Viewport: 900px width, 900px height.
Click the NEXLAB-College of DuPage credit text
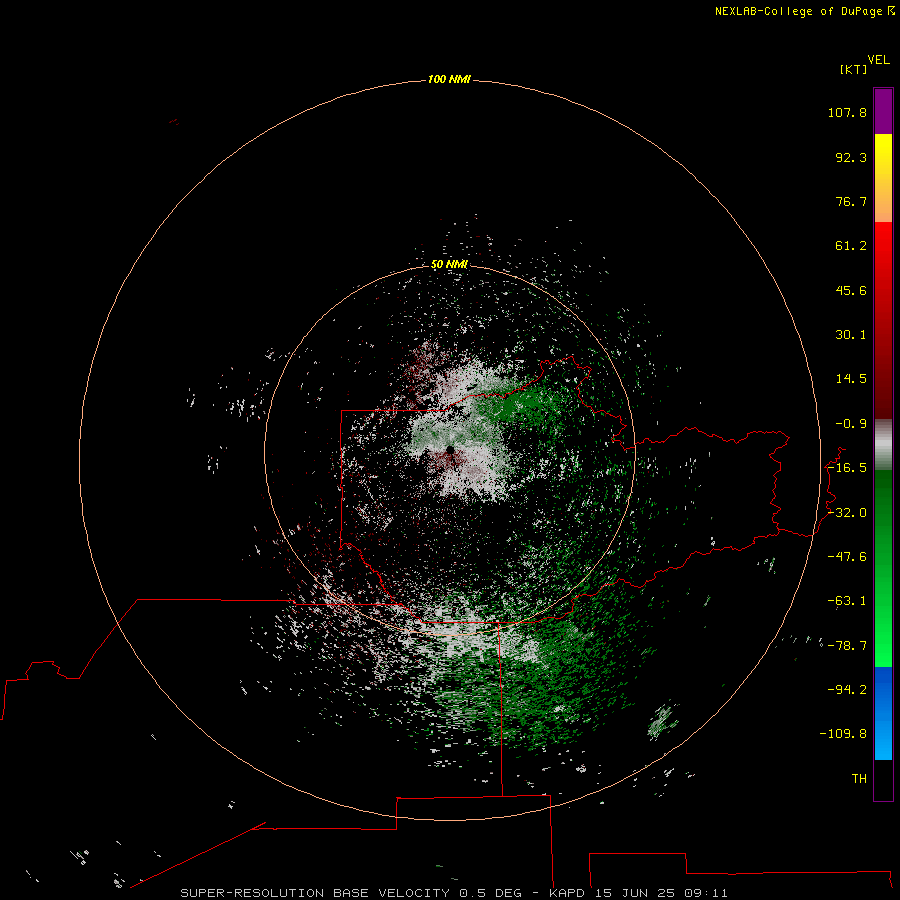[x=798, y=11]
